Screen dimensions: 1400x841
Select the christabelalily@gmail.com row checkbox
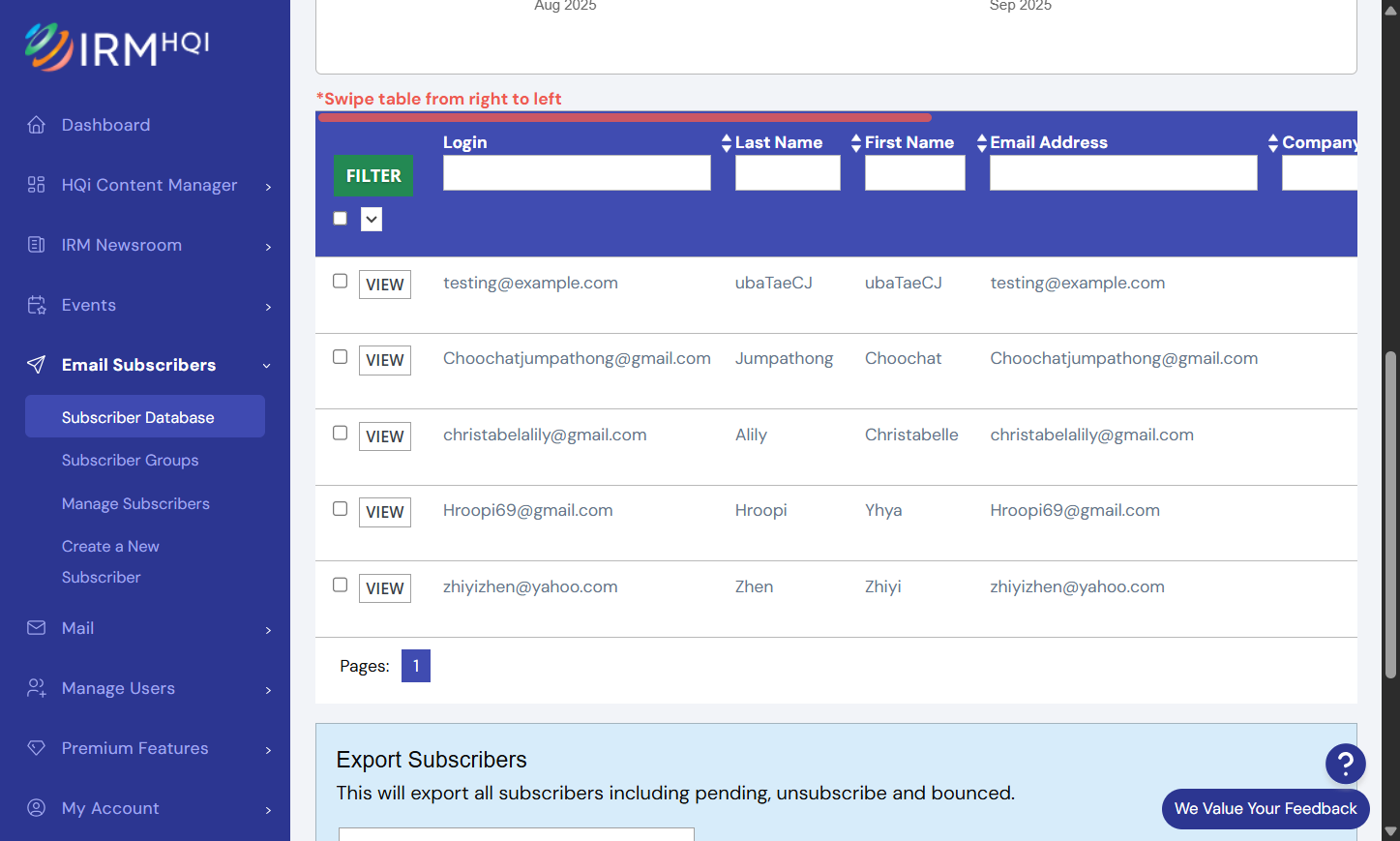click(x=341, y=433)
